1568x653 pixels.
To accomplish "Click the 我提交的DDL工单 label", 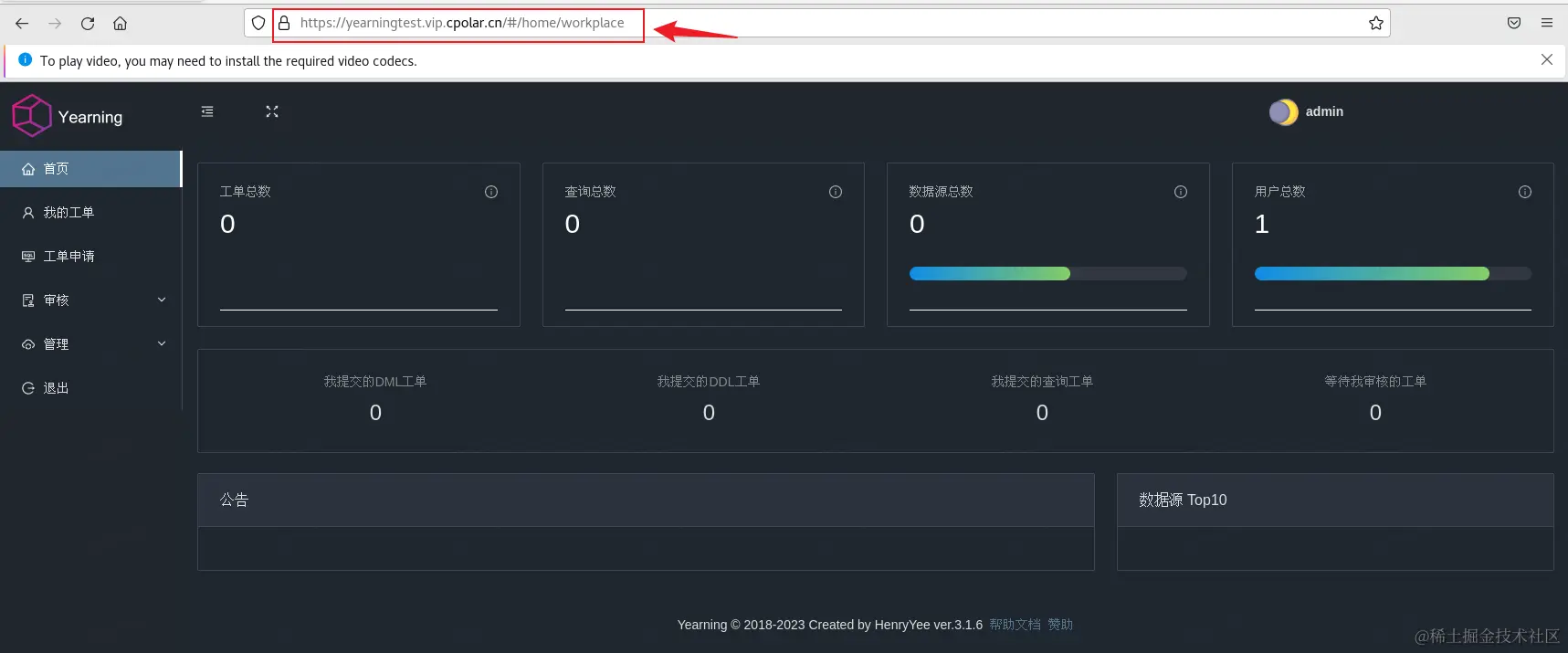I will pos(709,382).
